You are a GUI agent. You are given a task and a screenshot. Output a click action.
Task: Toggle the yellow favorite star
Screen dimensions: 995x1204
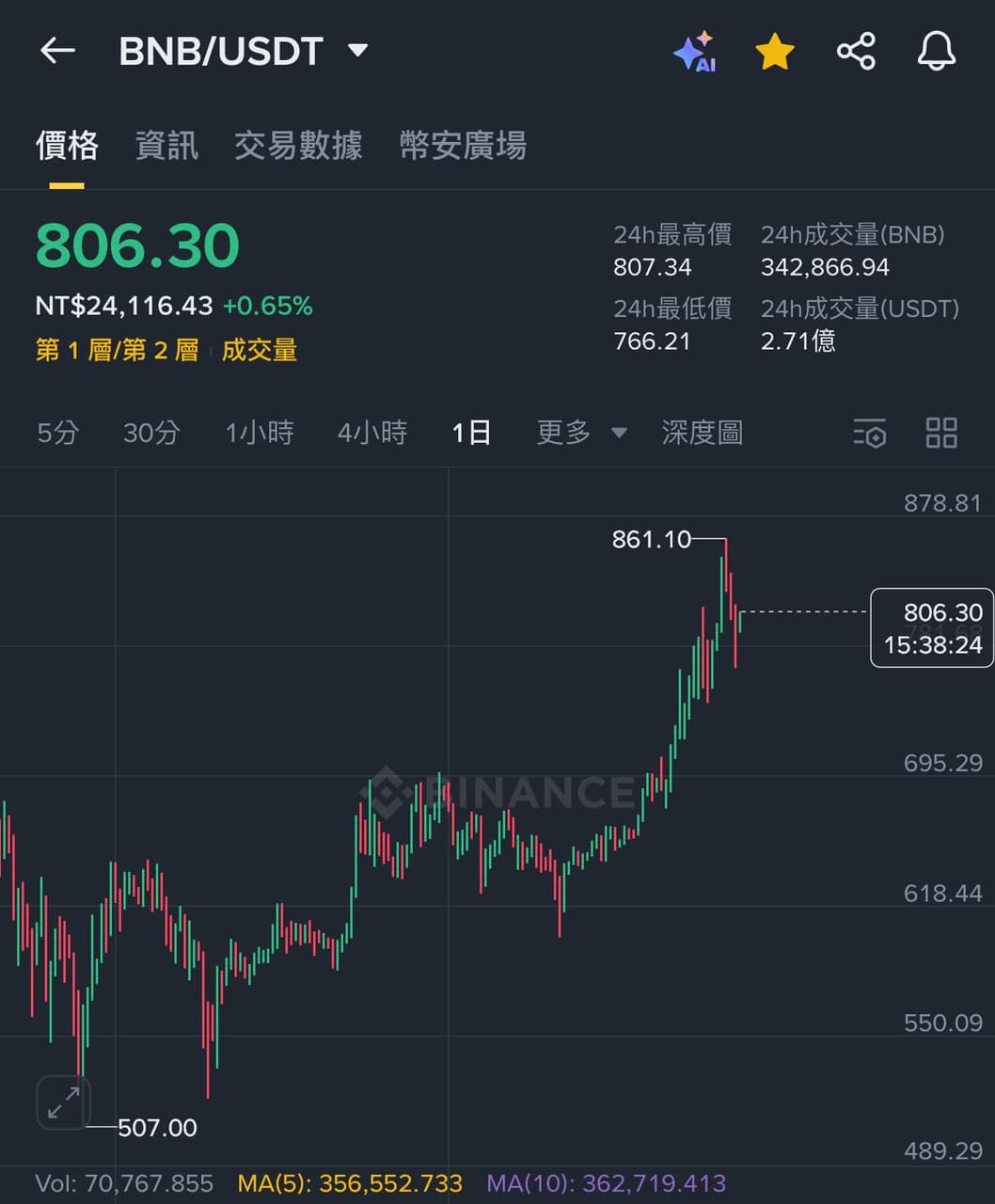(775, 52)
